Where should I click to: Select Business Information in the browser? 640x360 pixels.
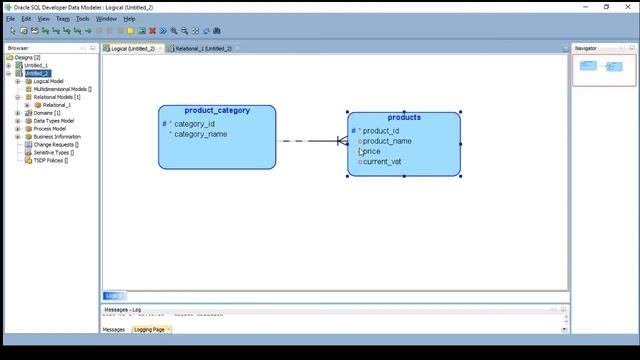(x=57, y=137)
